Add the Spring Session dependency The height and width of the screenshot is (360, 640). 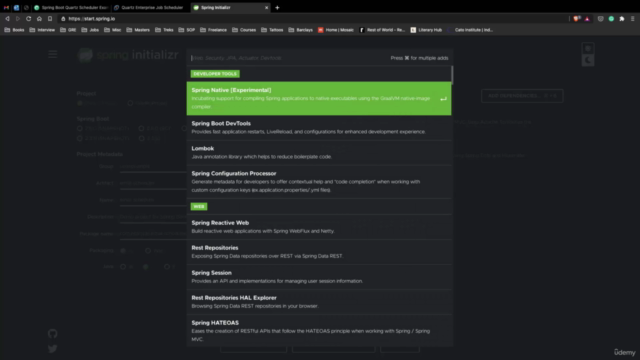[x=319, y=277]
